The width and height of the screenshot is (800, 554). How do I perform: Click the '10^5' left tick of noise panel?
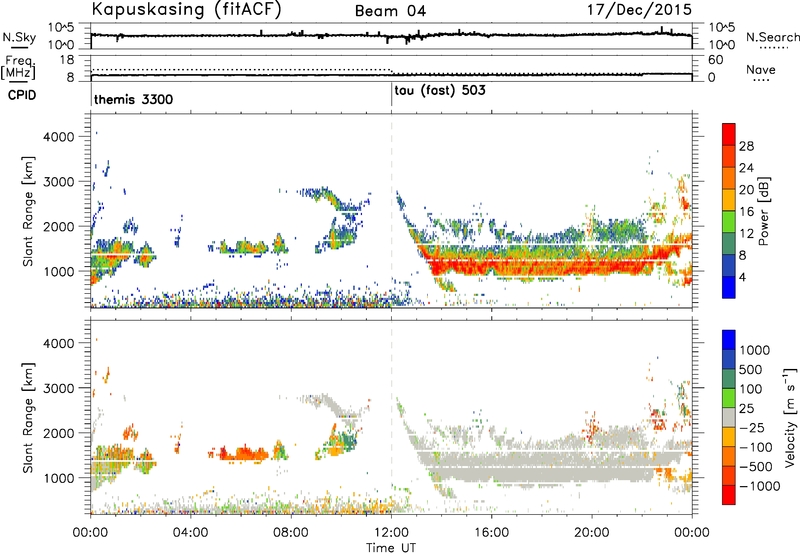[61, 28]
